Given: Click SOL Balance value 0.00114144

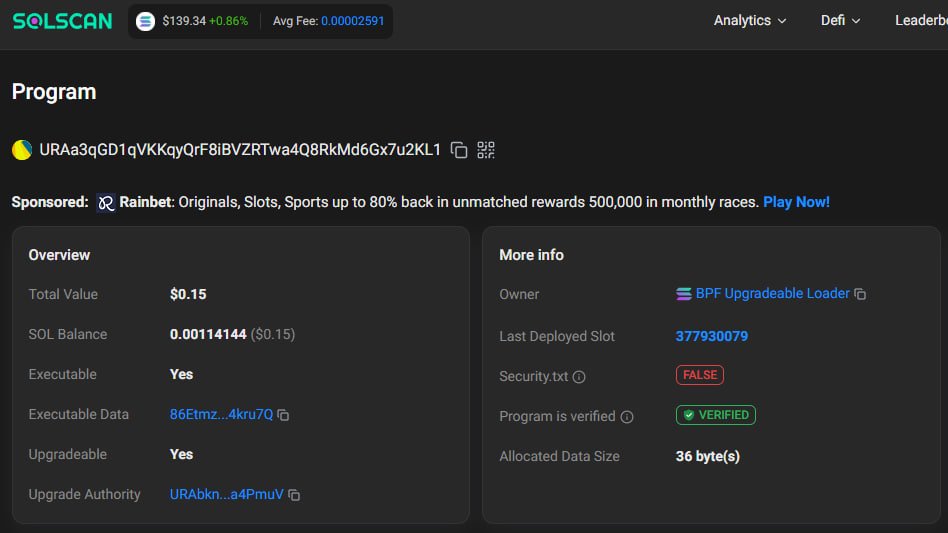Looking at the screenshot, I should 208,334.
